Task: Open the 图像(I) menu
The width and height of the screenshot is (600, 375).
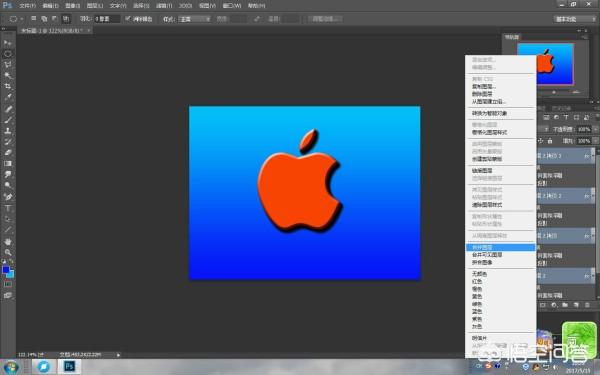Action: [73, 6]
